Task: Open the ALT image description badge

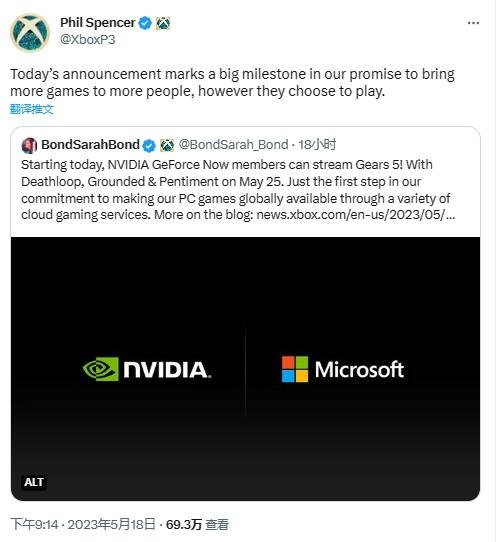Action: (x=34, y=482)
